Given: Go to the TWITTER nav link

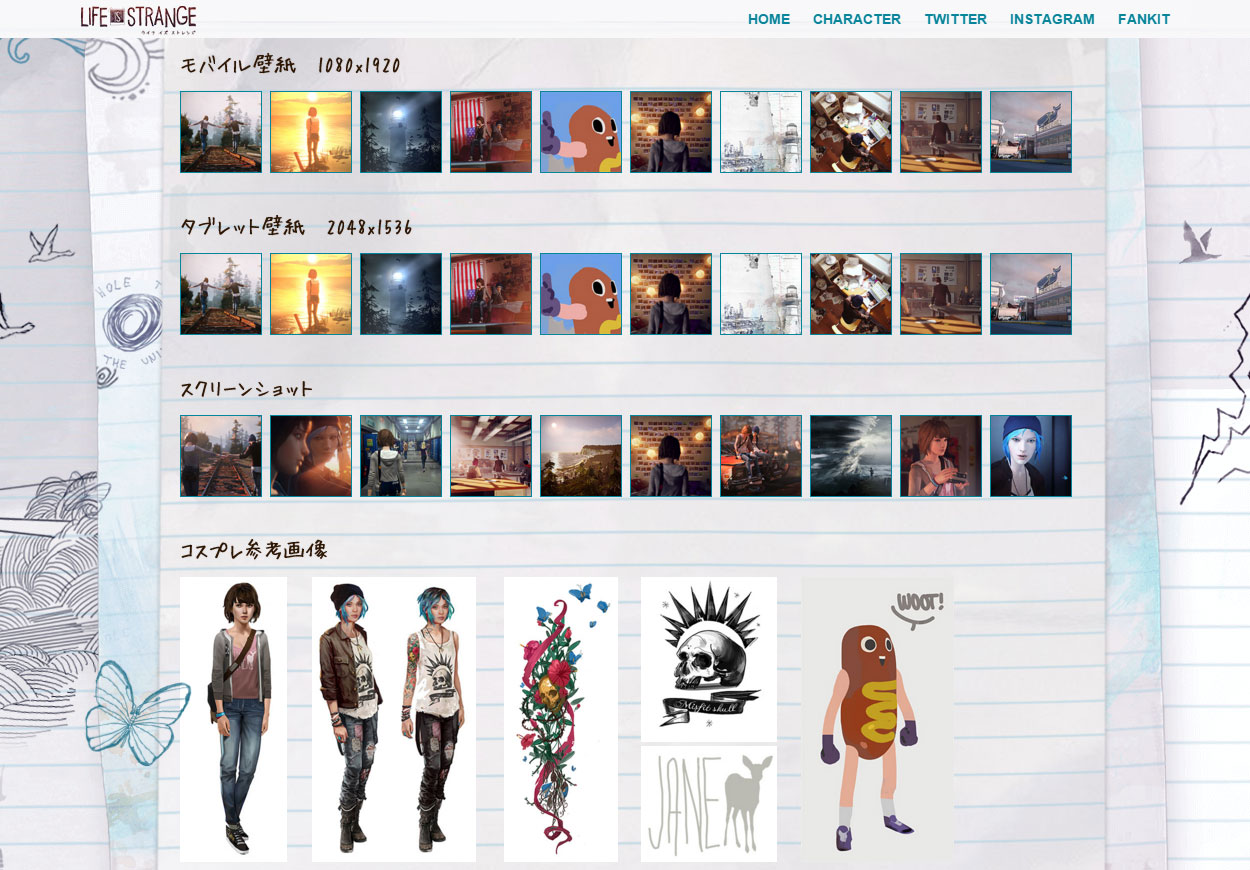Looking at the screenshot, I should click(x=956, y=19).
